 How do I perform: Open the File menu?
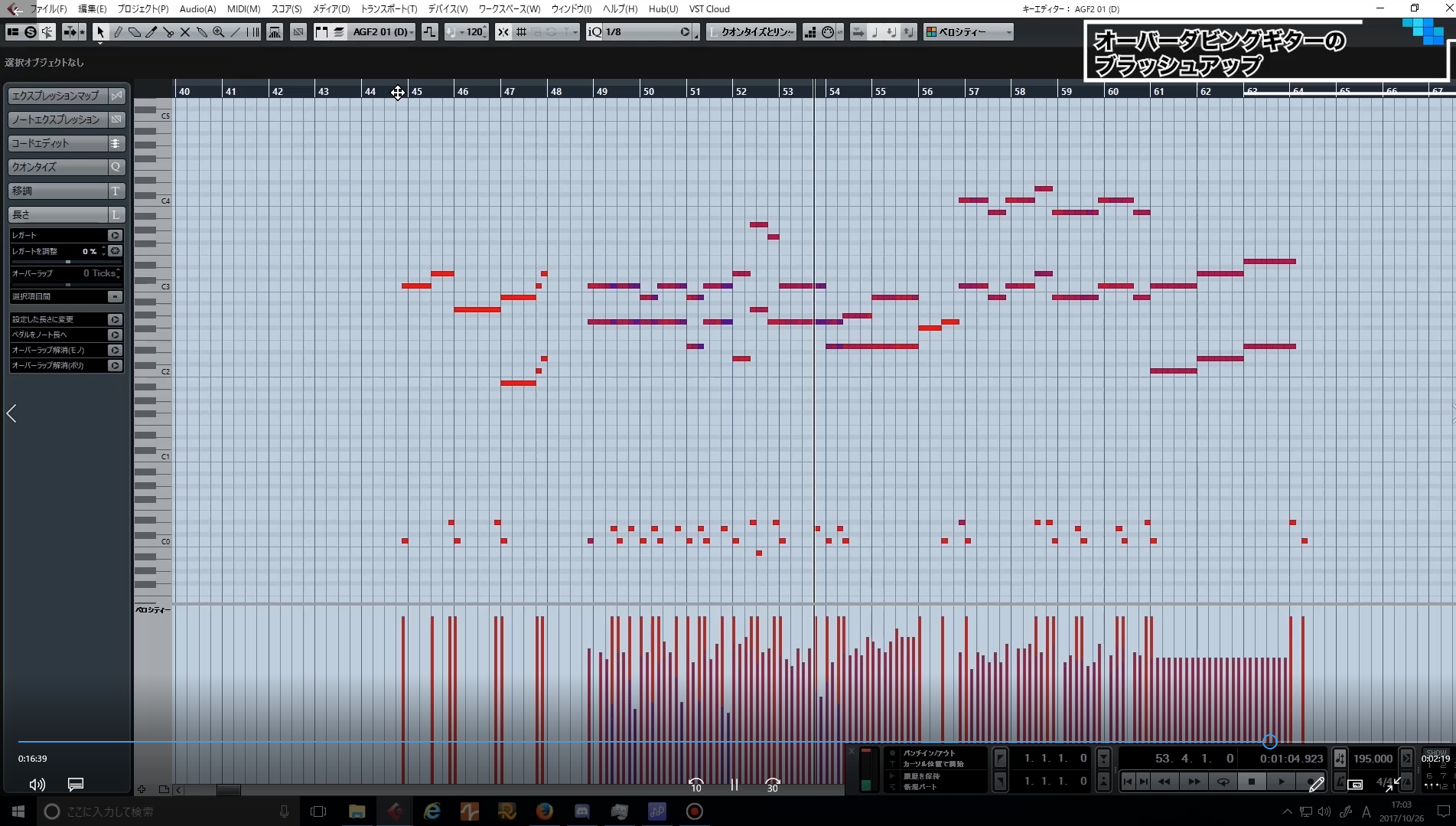(48, 8)
